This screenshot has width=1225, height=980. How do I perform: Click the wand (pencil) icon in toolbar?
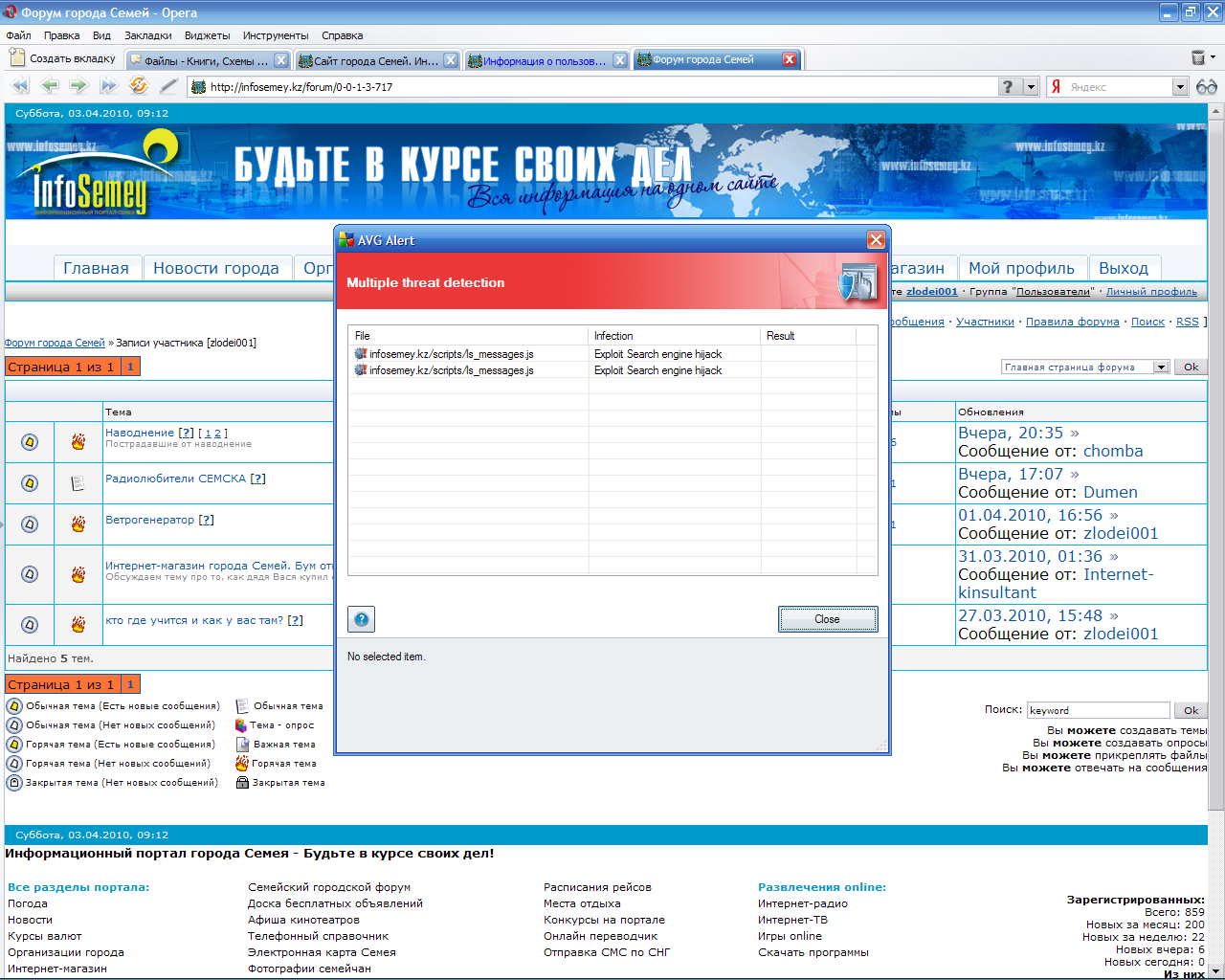click(168, 86)
